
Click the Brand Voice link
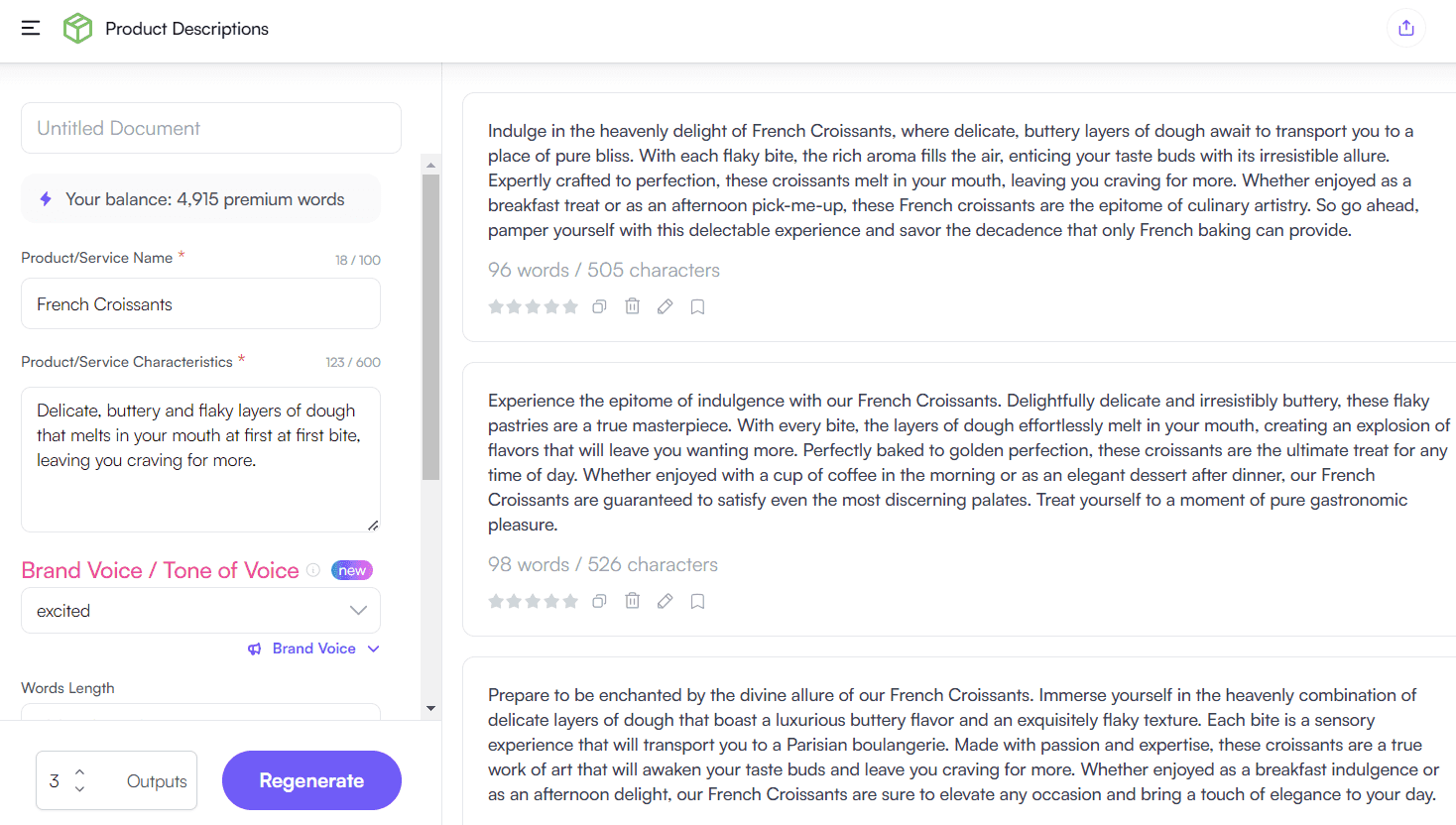(313, 648)
